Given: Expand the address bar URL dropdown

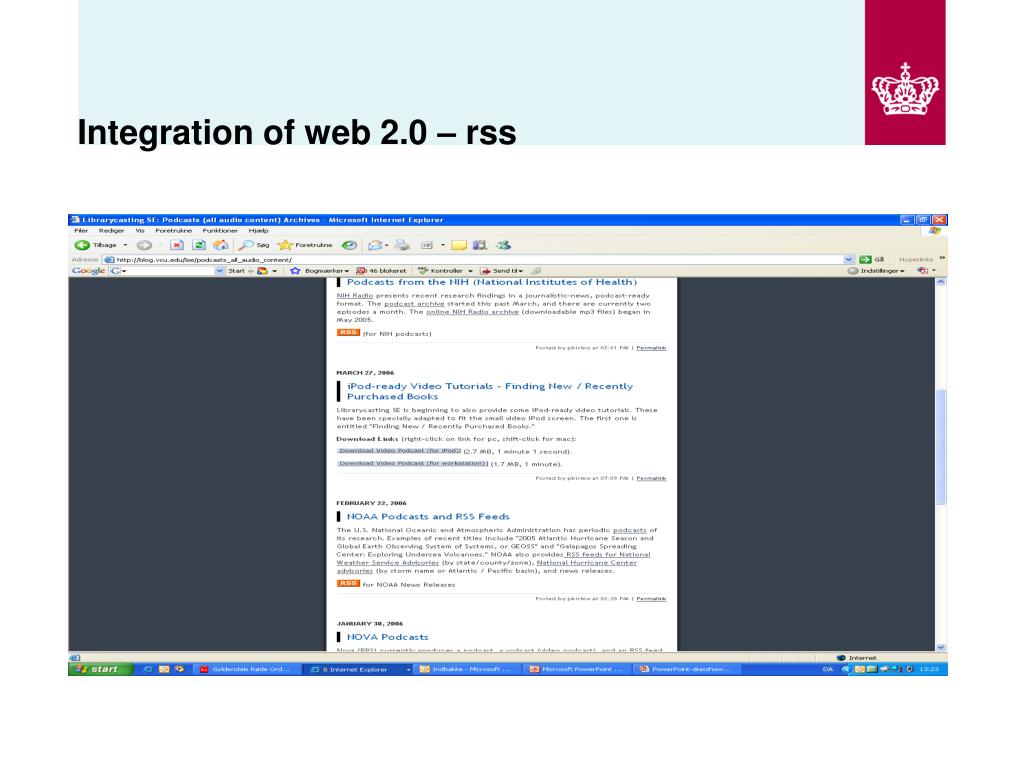Looking at the screenshot, I should point(848,260).
